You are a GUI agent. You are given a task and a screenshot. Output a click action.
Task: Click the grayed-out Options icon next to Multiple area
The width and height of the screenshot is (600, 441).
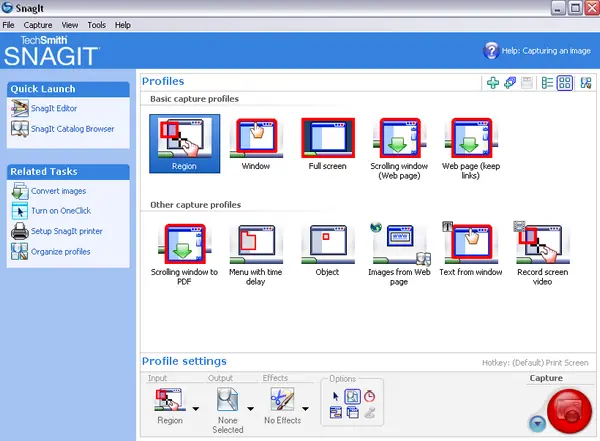369,413
